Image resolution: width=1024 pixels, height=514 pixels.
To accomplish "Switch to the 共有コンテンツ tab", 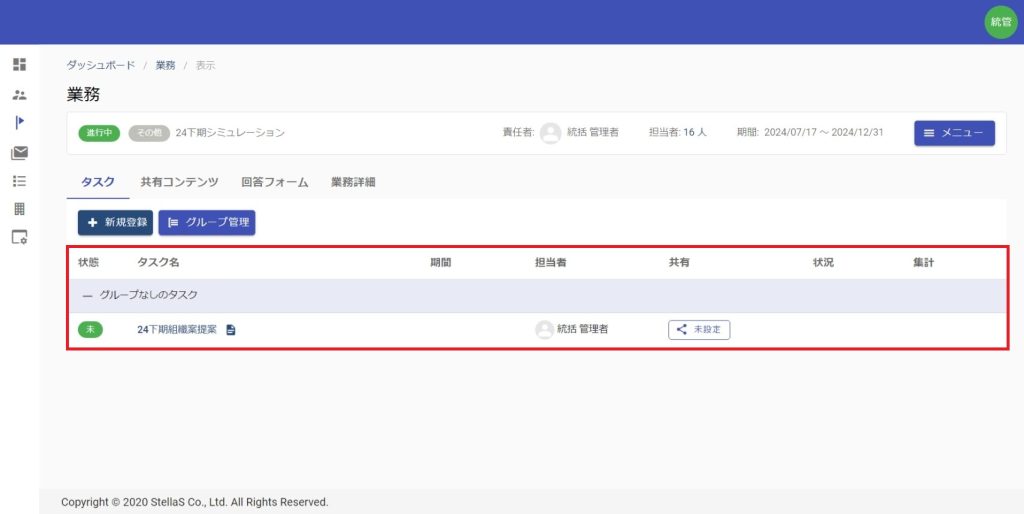I will point(179,182).
